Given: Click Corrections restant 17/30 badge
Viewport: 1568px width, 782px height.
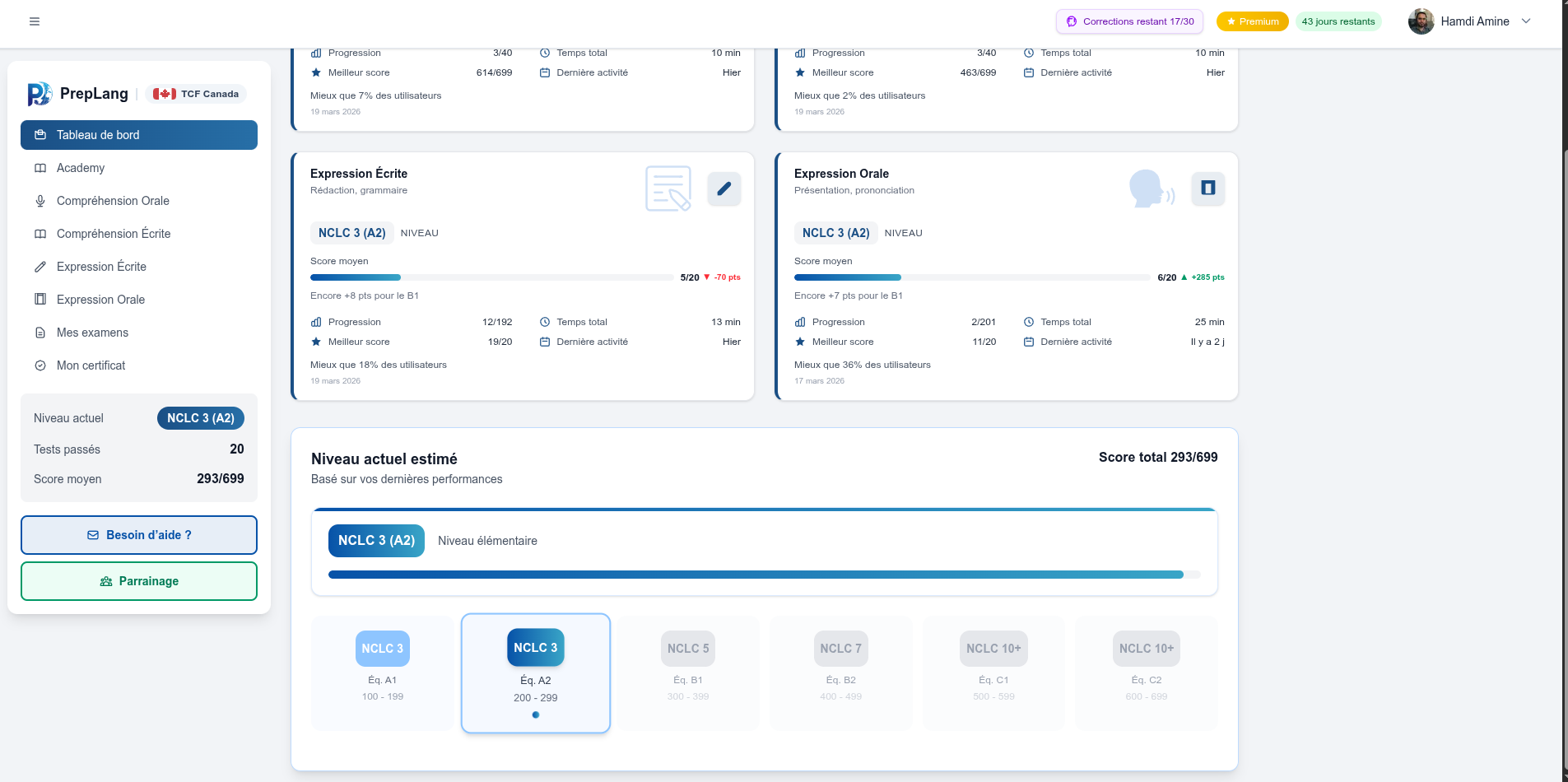Looking at the screenshot, I should pyautogui.click(x=1129, y=21).
